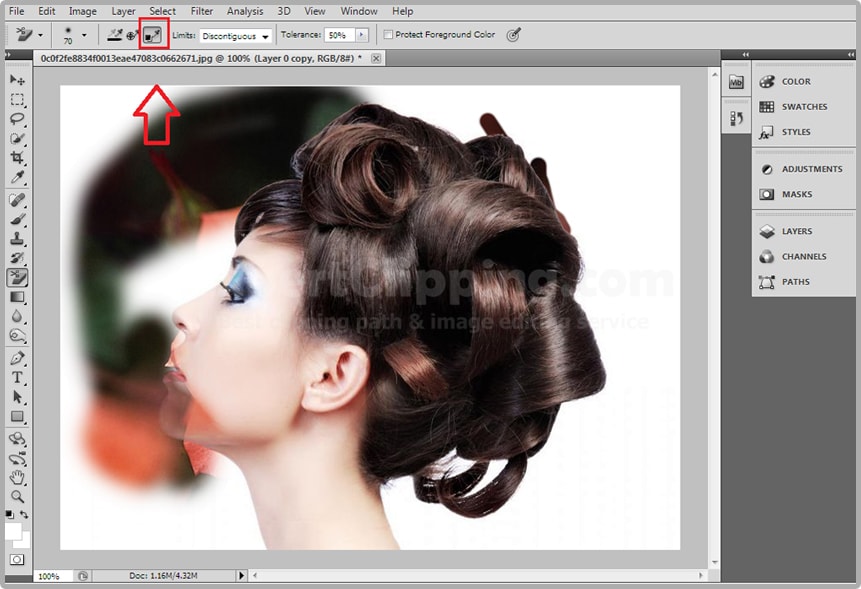This screenshot has width=861, height=589.
Task: Toggle tablet pressure size icon
Action: (513, 35)
